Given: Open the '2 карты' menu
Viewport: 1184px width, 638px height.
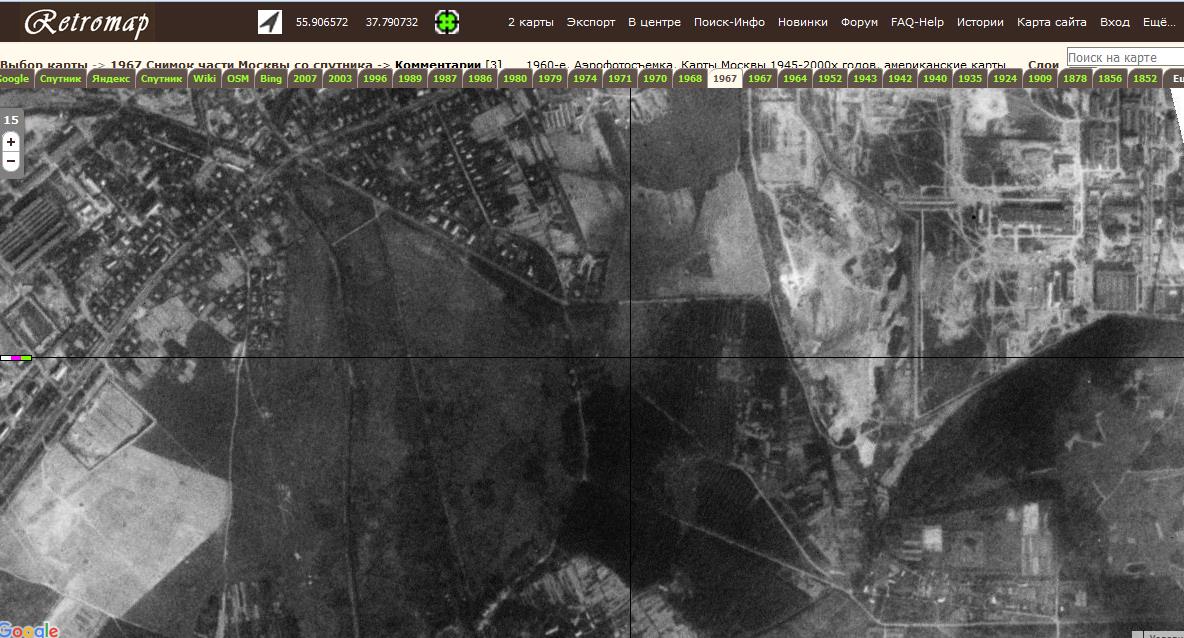Looking at the screenshot, I should [530, 22].
